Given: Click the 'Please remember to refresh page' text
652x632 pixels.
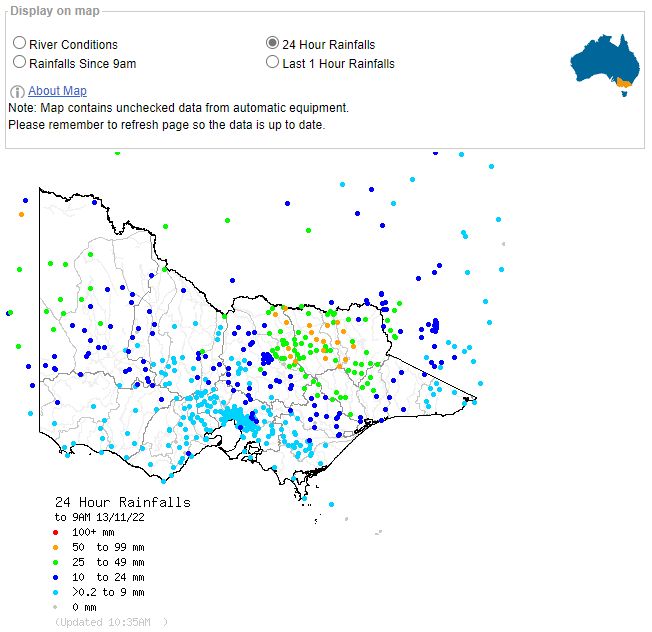Looking at the screenshot, I should pos(166,125).
